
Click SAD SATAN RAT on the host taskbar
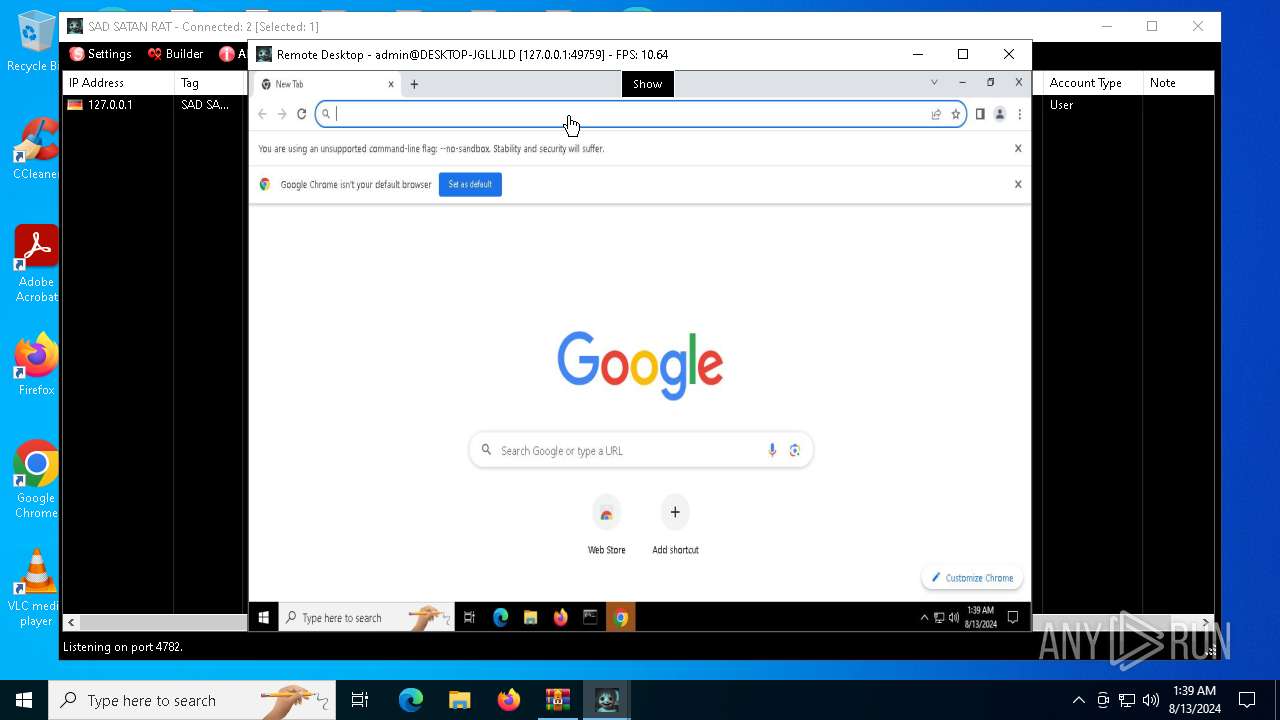click(x=607, y=700)
